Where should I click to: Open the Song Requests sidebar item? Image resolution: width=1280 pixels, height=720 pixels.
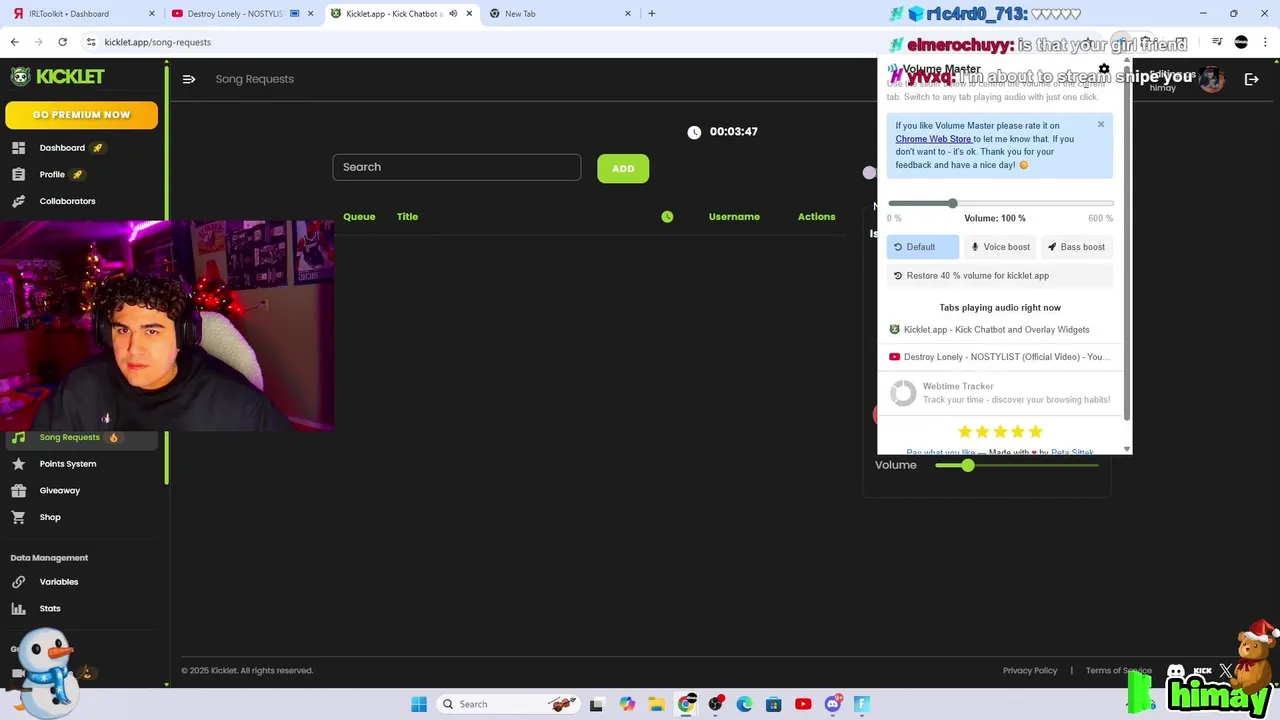[81, 437]
